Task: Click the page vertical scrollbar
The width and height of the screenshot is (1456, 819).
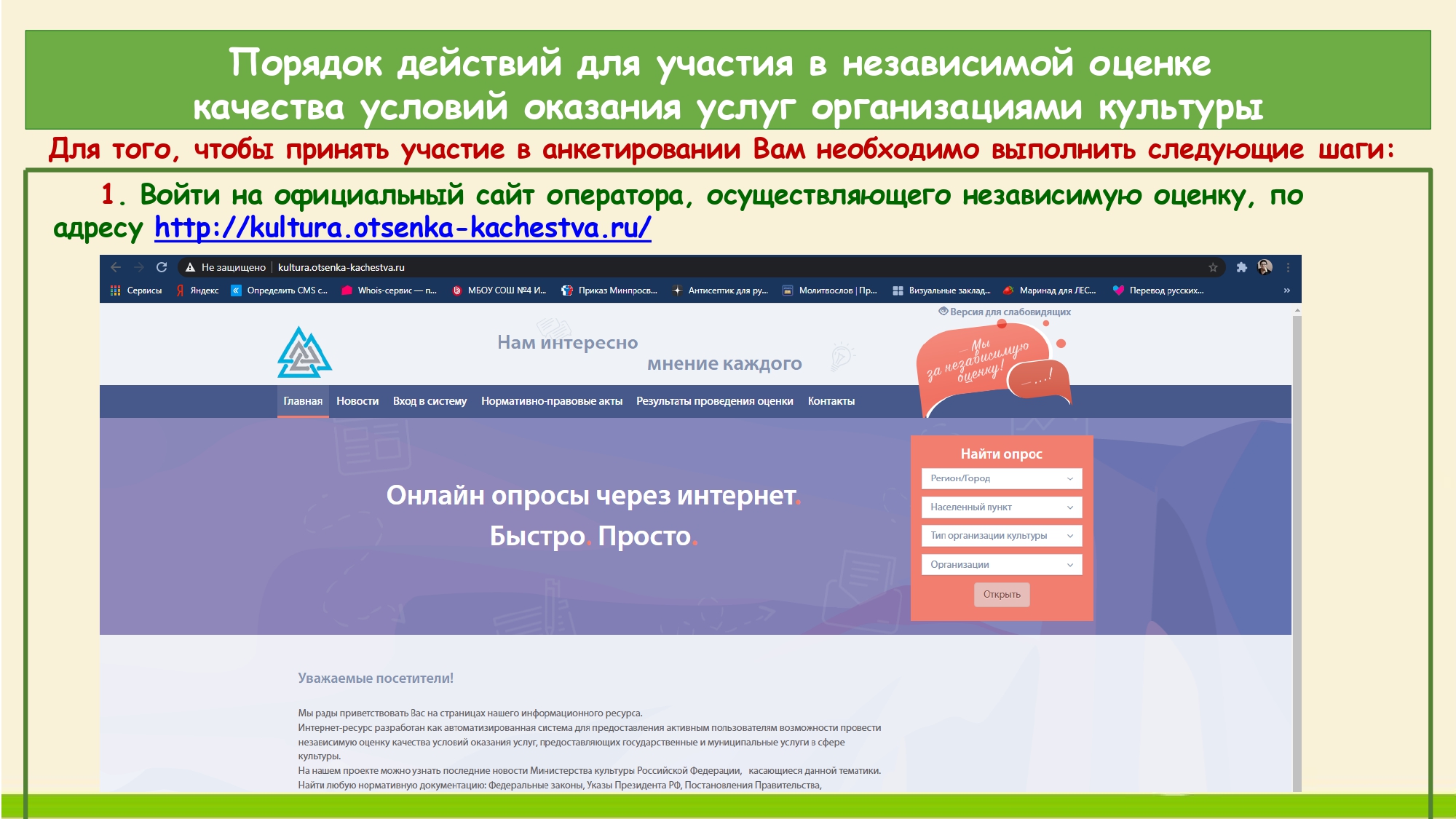Action: tap(1297, 553)
